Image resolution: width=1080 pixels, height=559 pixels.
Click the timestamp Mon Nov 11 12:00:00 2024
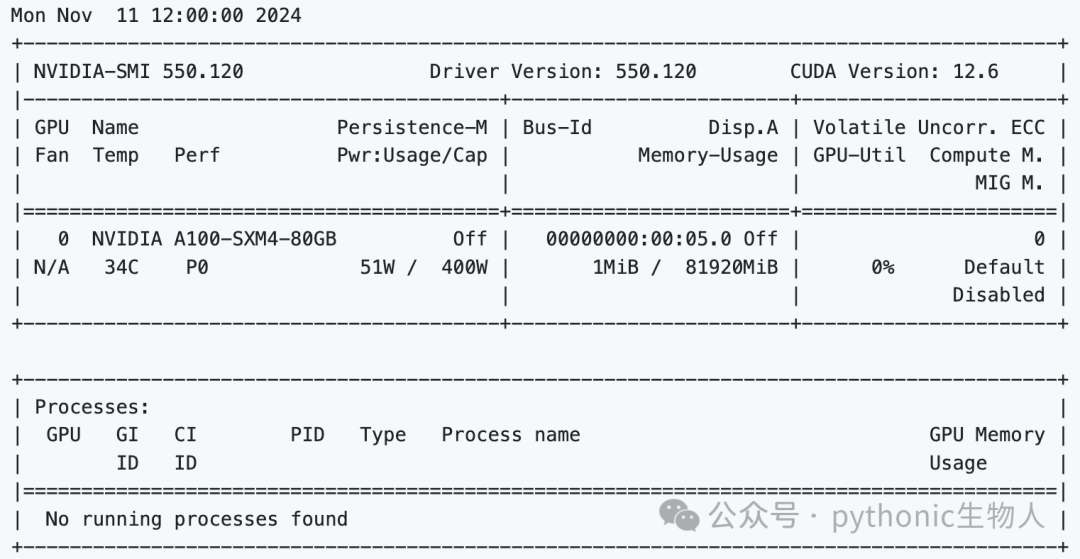pos(156,15)
